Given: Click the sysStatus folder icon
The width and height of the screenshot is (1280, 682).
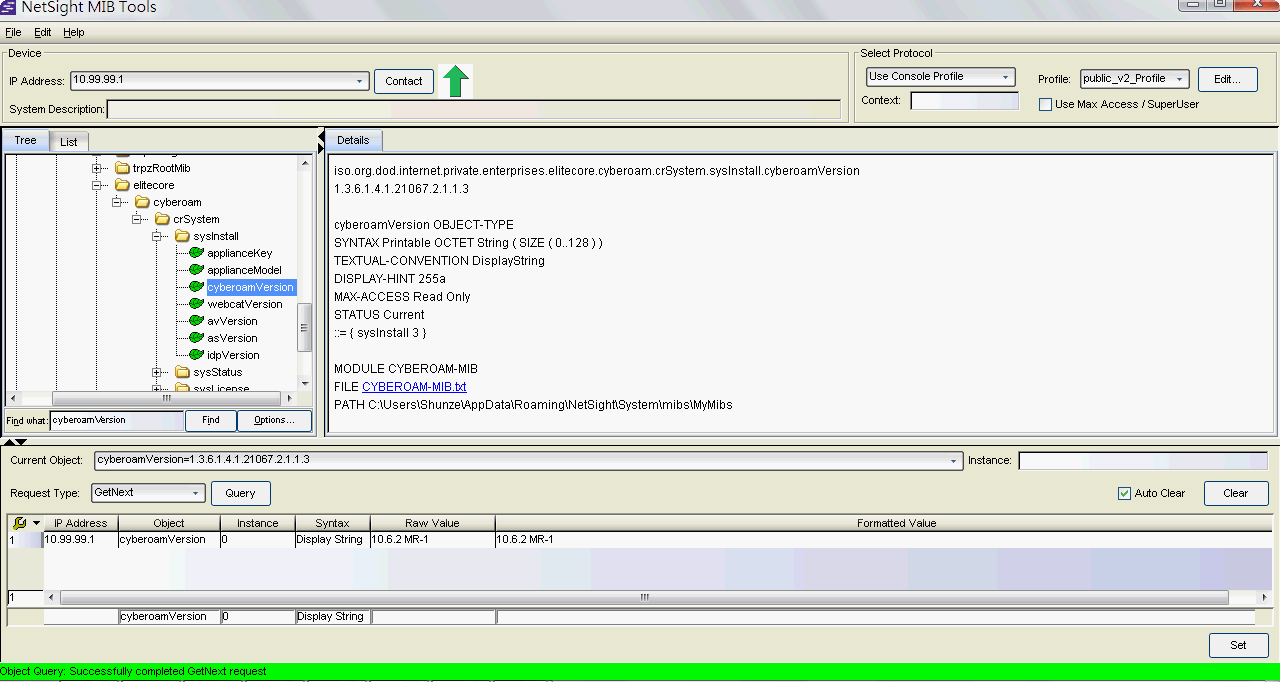Looking at the screenshot, I should (x=182, y=372).
